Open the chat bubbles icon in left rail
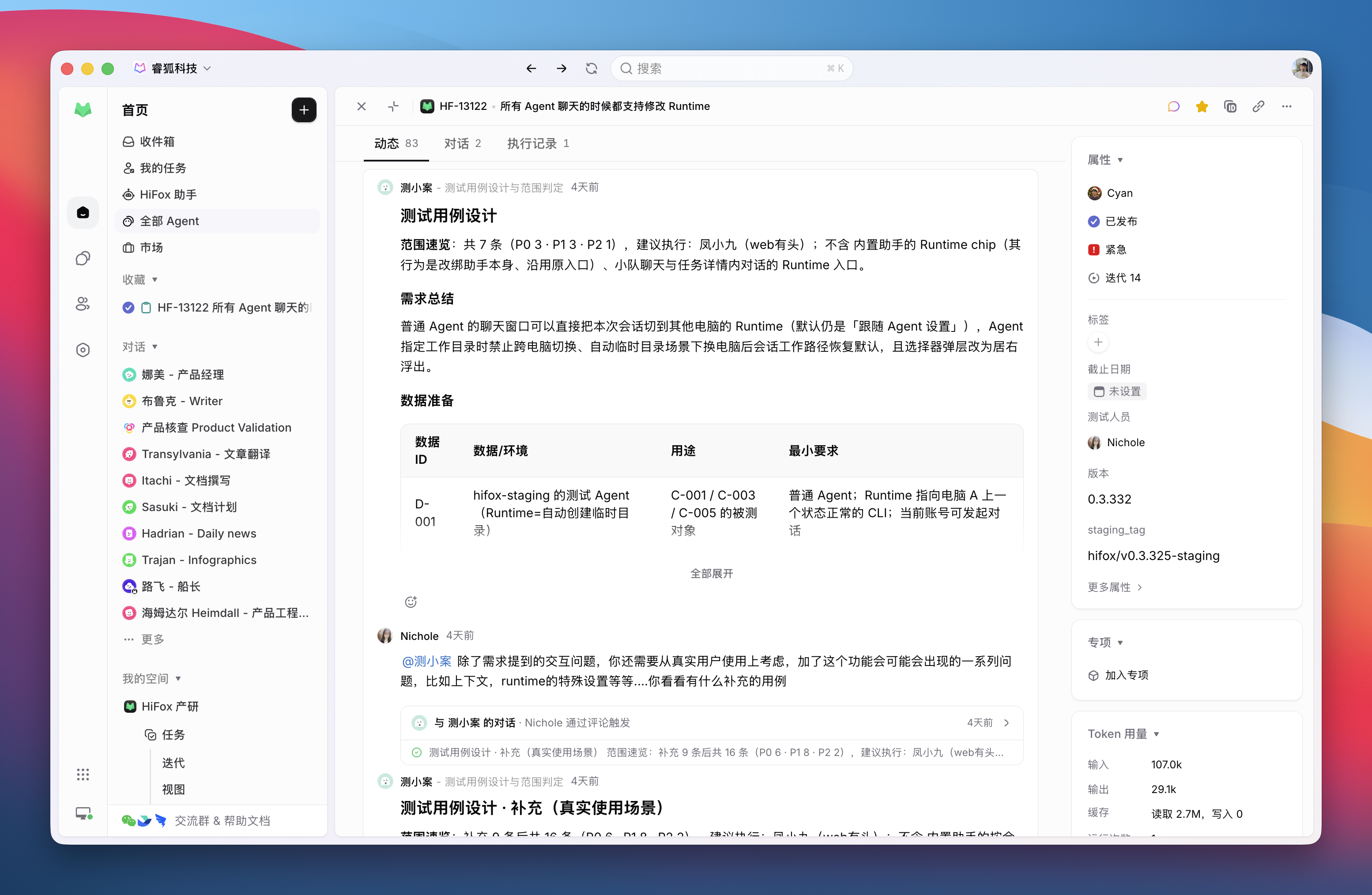 coord(83,258)
